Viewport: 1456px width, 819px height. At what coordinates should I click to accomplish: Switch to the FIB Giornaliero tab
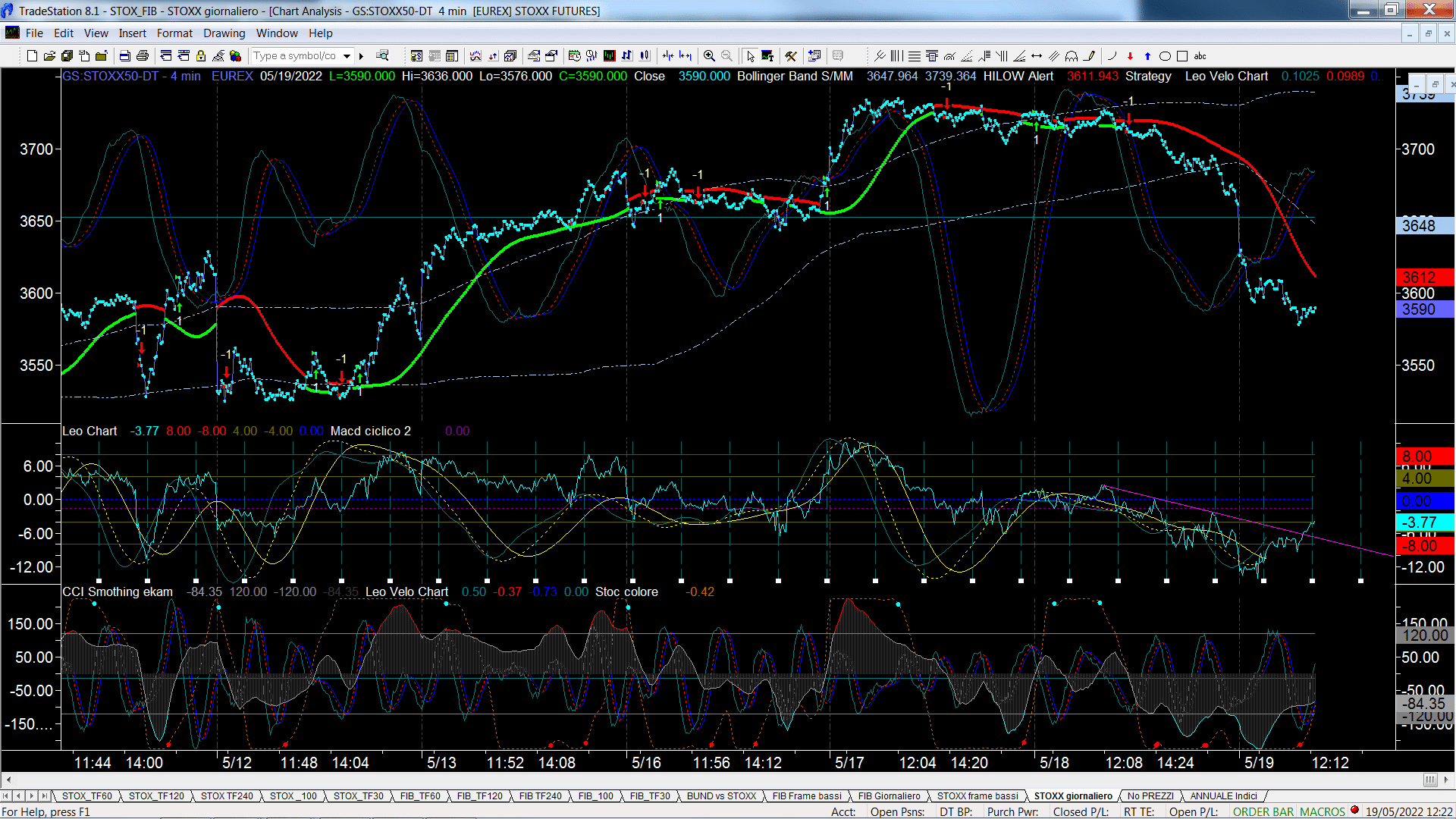[889, 795]
